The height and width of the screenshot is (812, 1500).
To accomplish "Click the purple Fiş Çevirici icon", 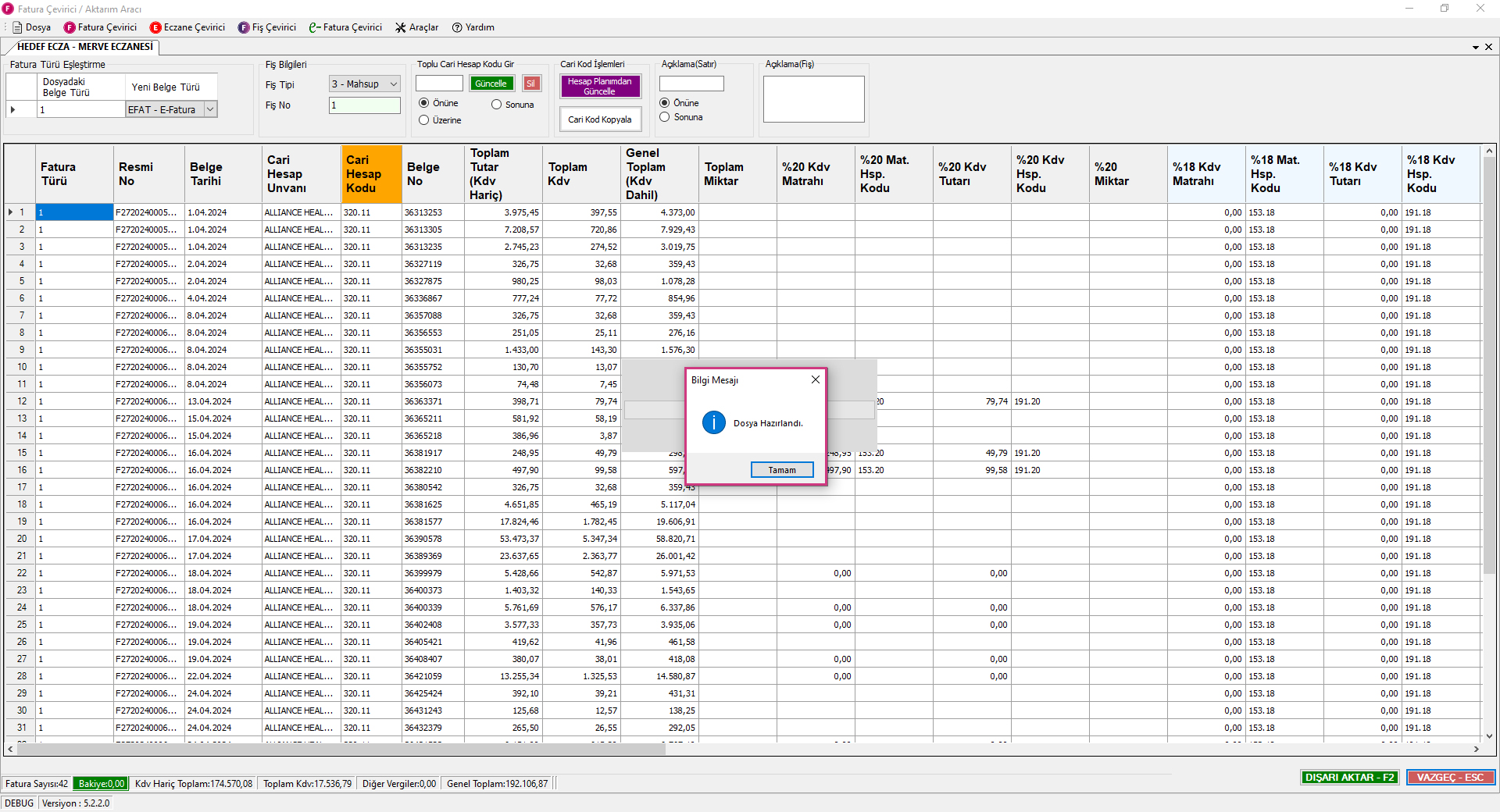I will [x=244, y=27].
